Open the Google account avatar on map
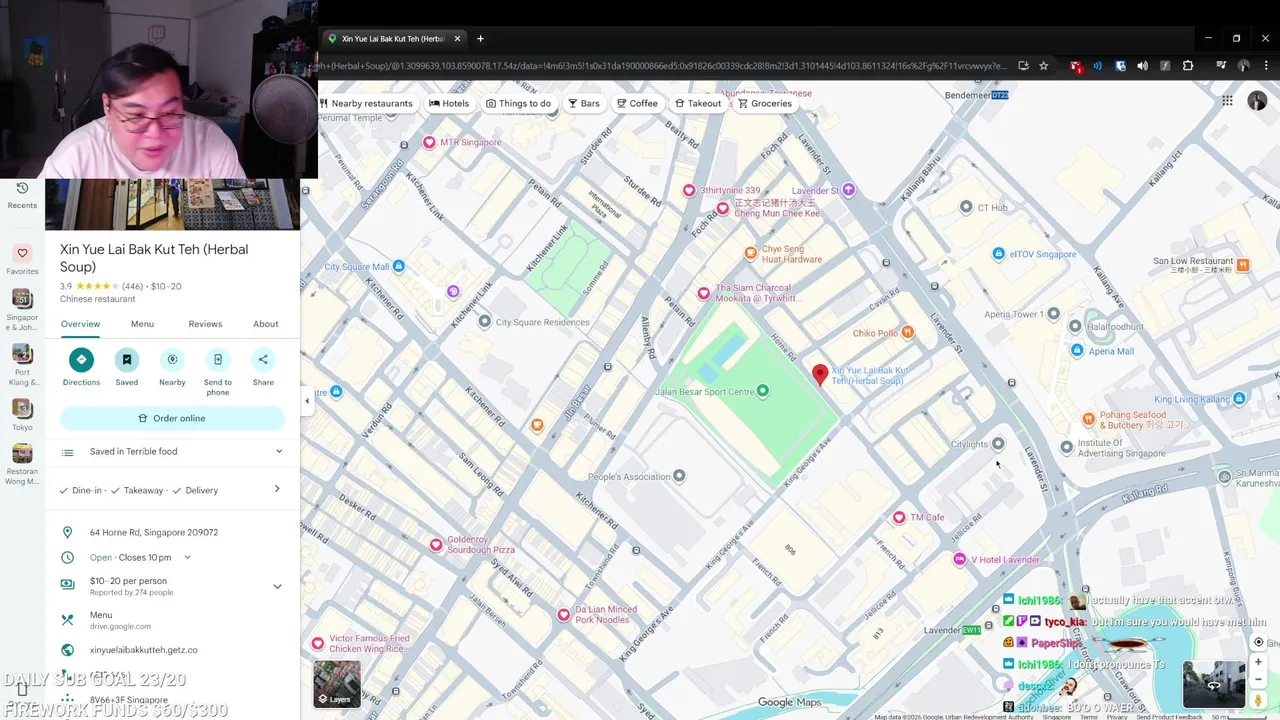 point(1257,101)
